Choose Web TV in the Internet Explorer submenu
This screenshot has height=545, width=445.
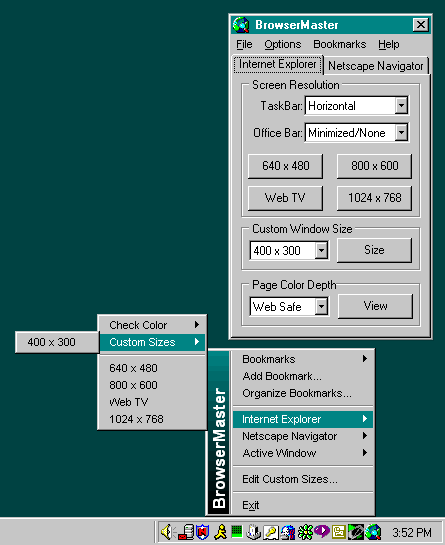tap(152, 402)
